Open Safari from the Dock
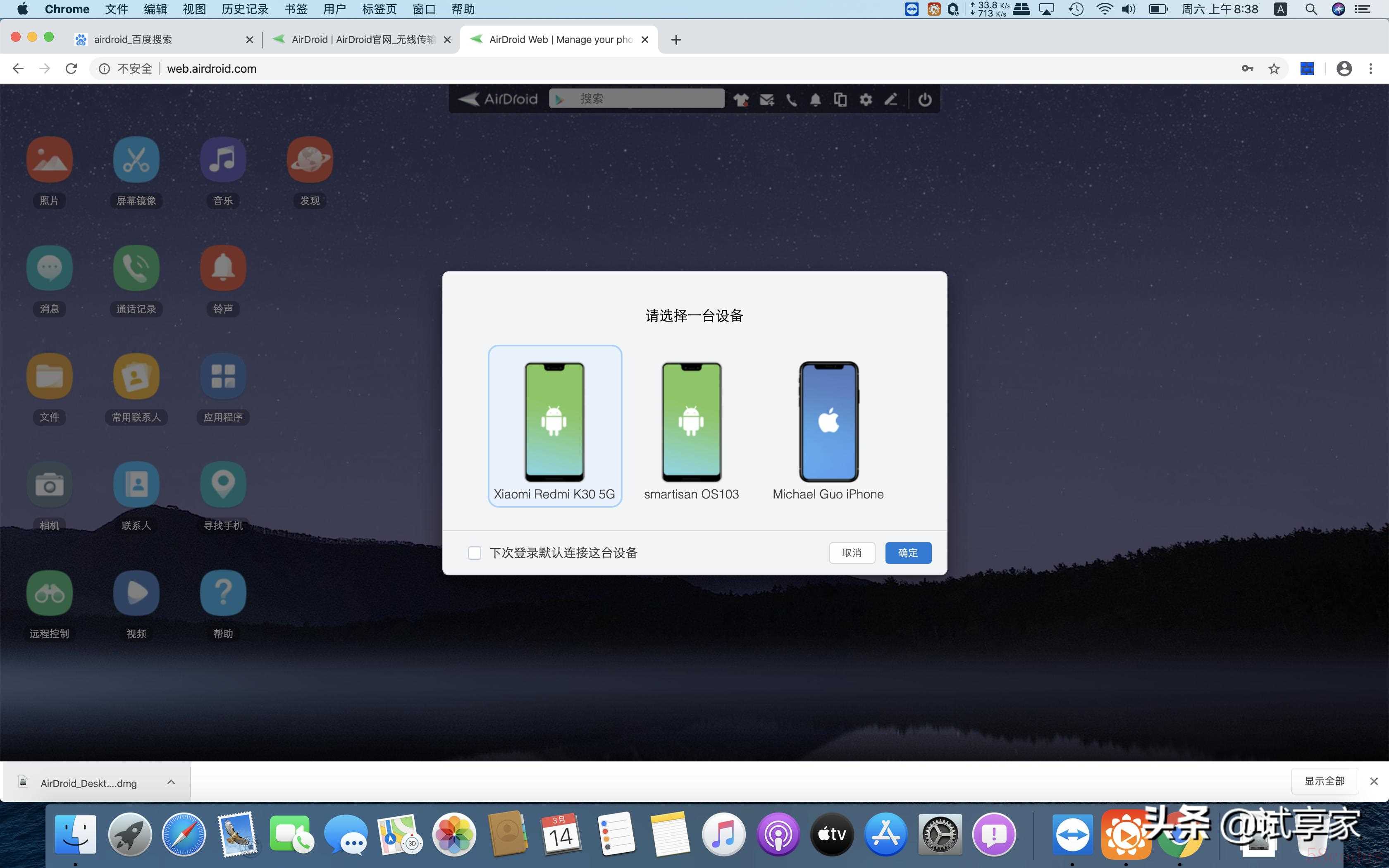Image resolution: width=1389 pixels, height=868 pixels. point(184,834)
